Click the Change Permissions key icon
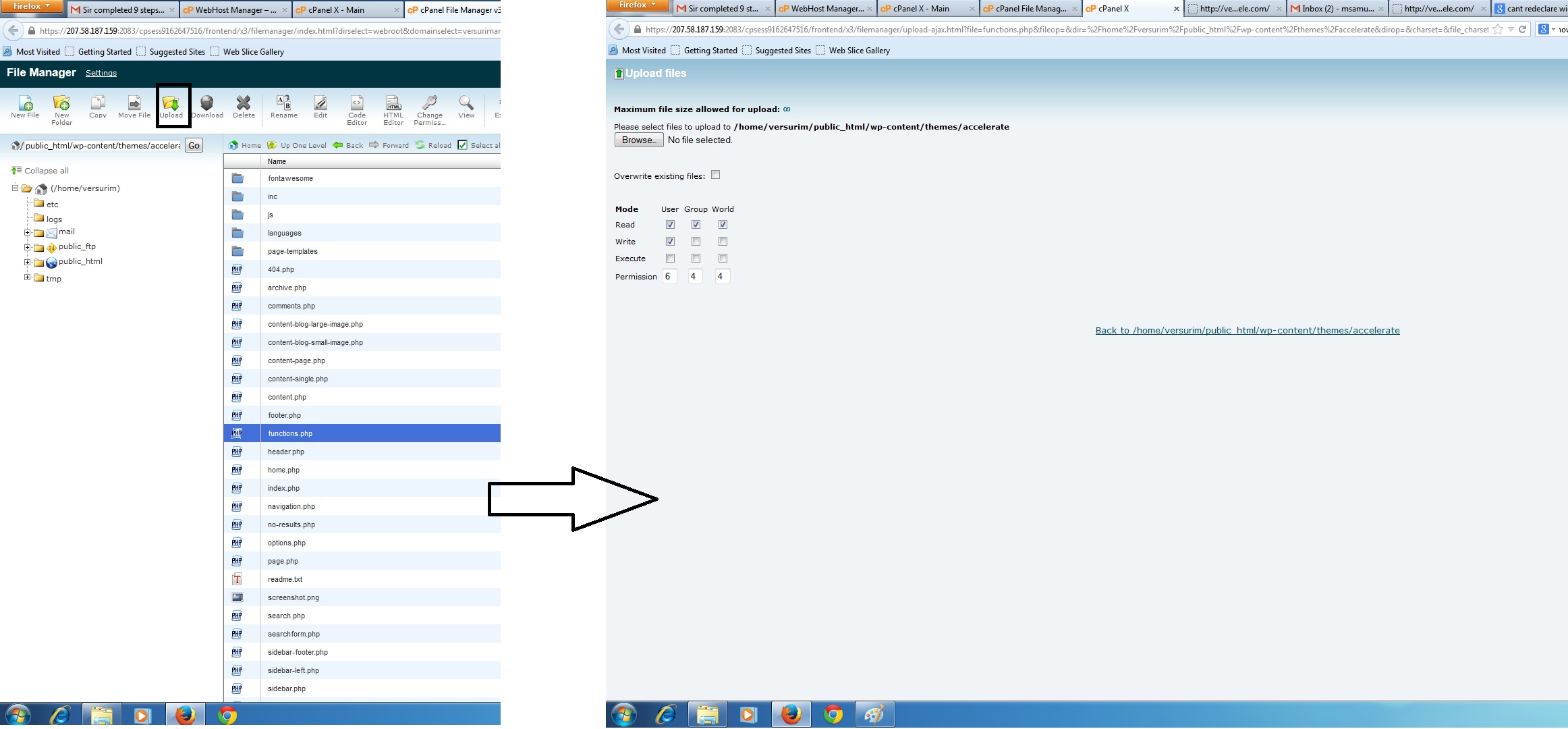 429,104
